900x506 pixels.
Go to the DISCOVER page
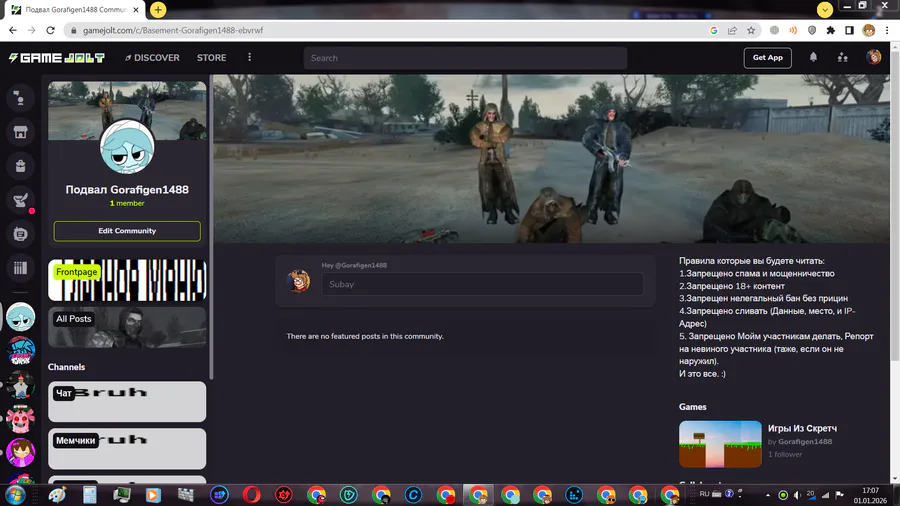(152, 57)
